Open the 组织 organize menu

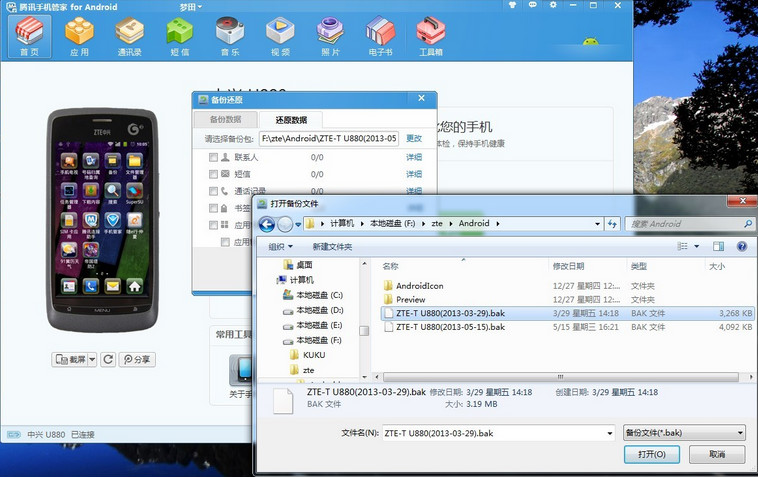point(280,246)
